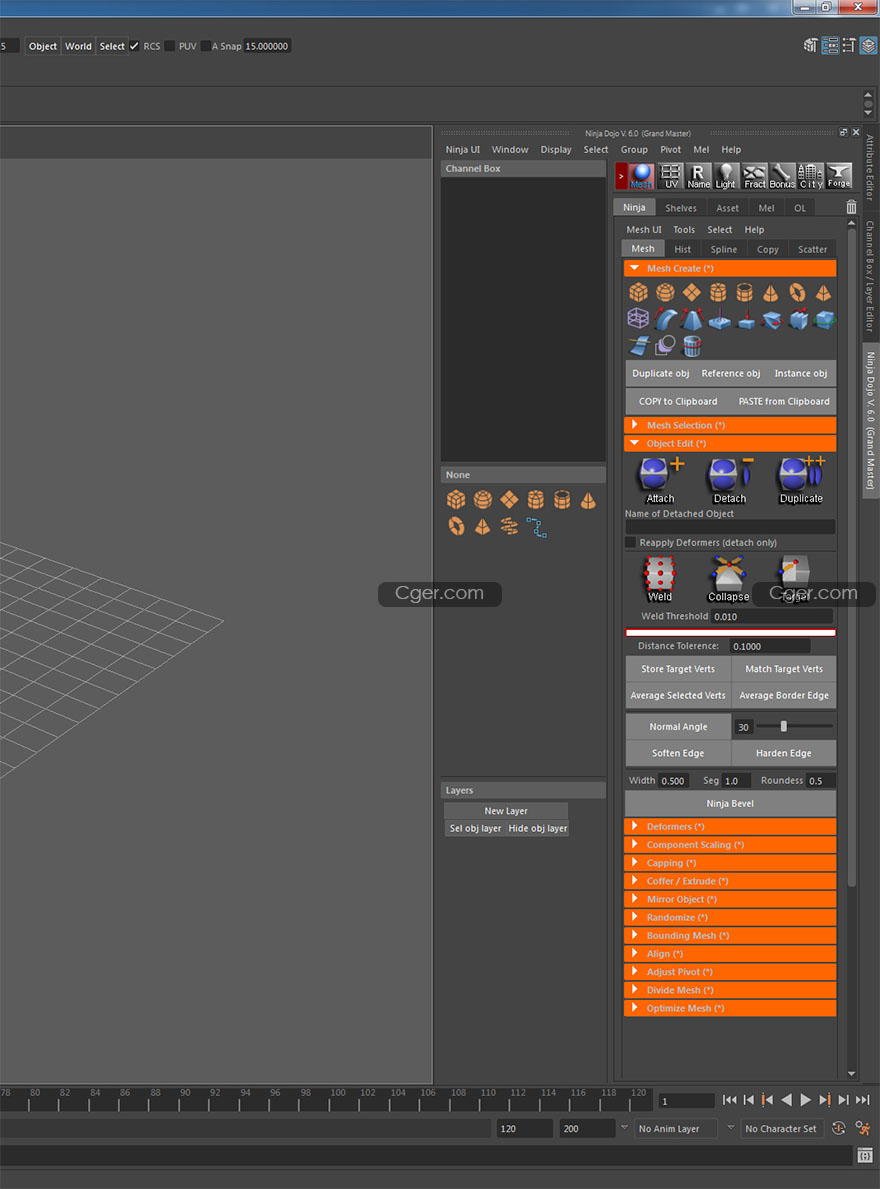Switch to the Spline tab

[723, 249]
